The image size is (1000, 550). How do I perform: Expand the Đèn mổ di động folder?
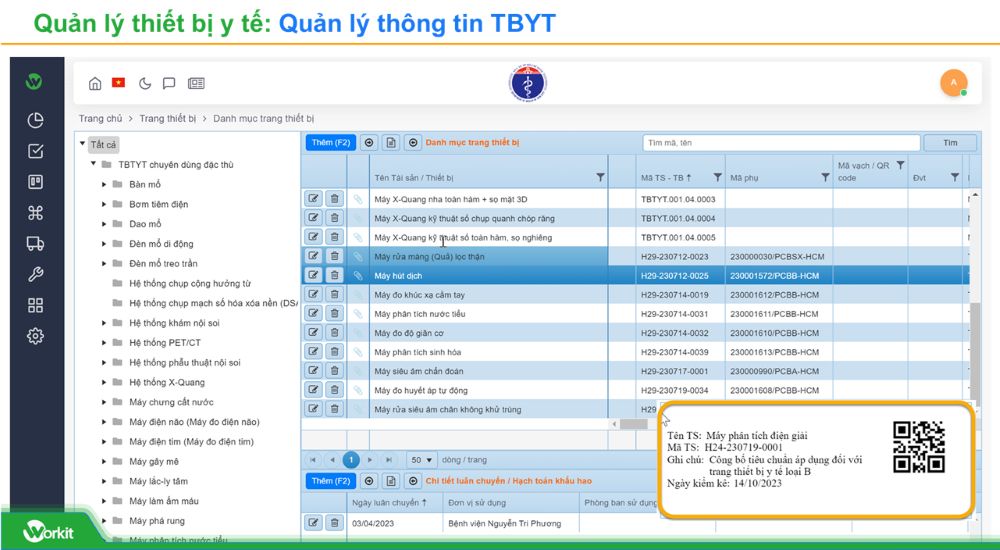tap(104, 244)
